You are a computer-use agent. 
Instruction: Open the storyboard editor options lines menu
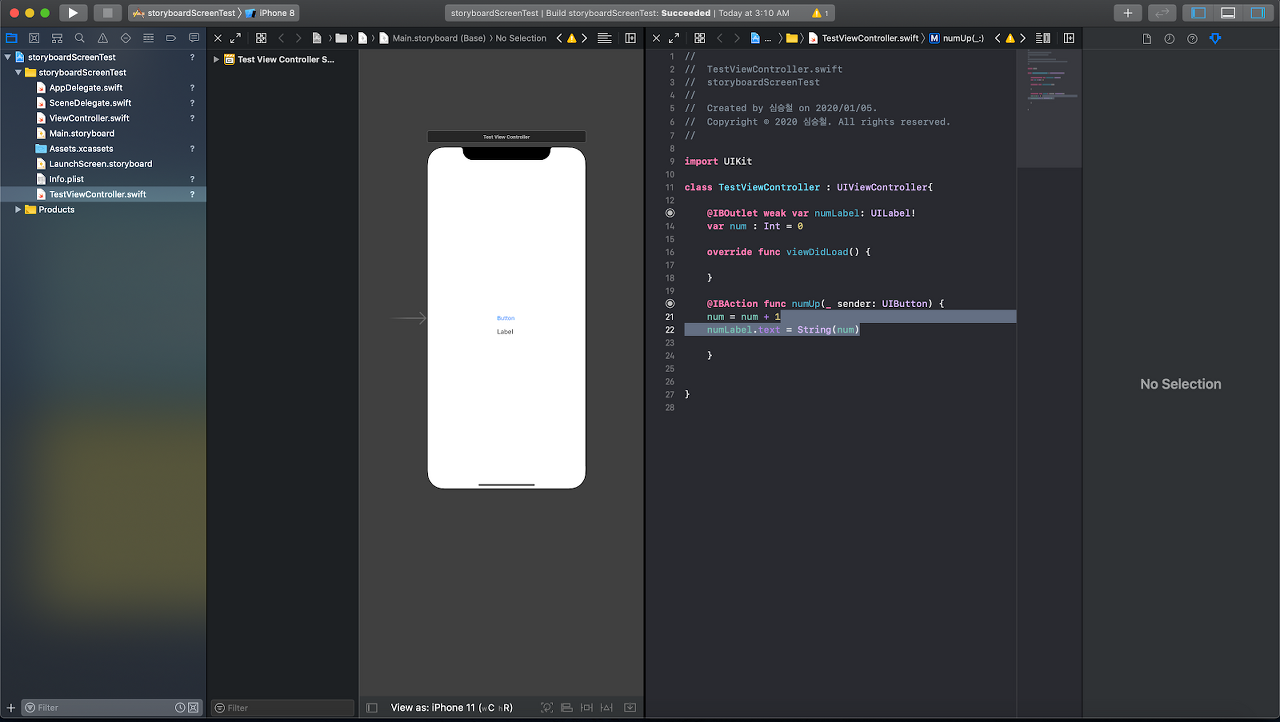click(x=605, y=38)
